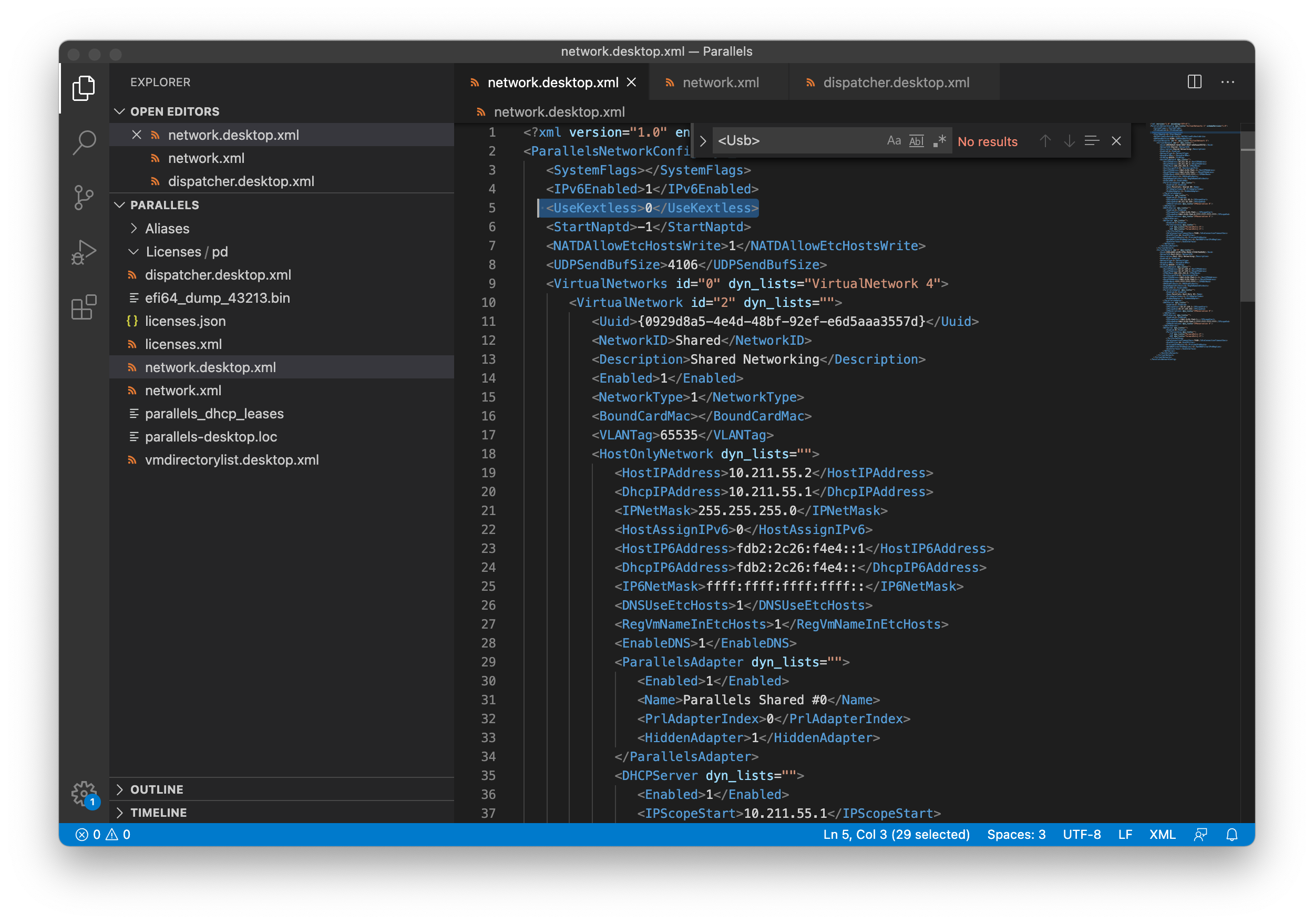This screenshot has height=924, width=1314.
Task: Open the Explorer view in activity bar
Action: click(84, 88)
